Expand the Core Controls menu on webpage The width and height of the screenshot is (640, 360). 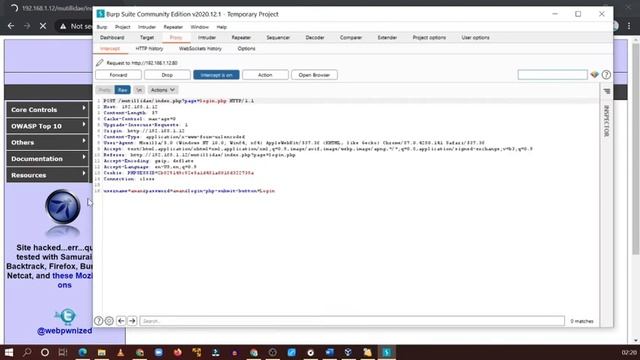47,109
